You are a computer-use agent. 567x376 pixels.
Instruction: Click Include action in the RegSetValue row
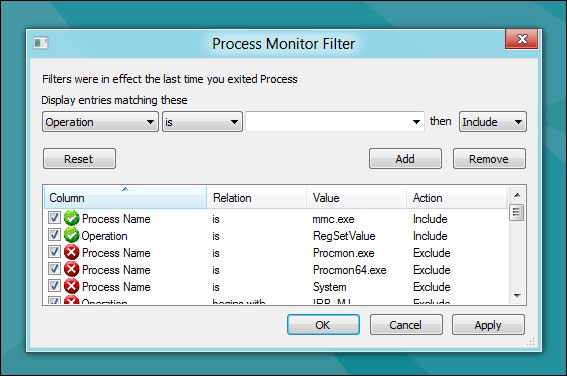click(430, 236)
